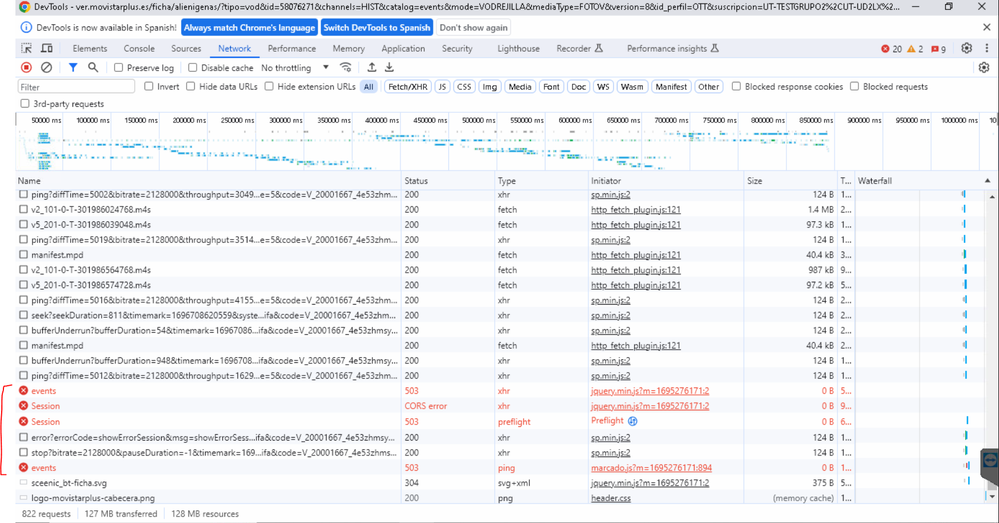
Task: Check the Disable cache option
Action: coord(194,68)
